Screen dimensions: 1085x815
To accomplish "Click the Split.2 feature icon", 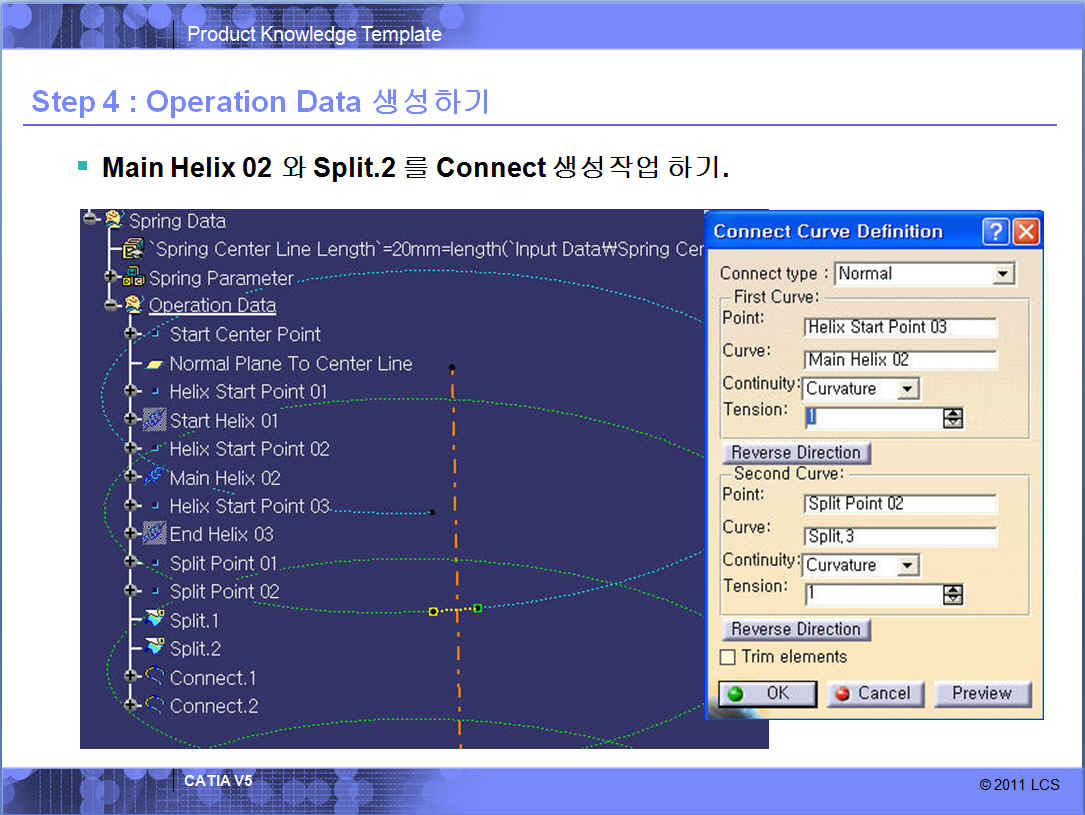I will pyautogui.click(x=154, y=648).
